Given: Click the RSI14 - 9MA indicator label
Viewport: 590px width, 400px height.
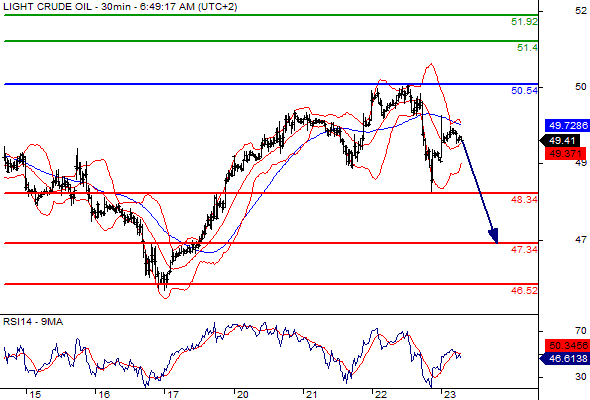Looking at the screenshot, I should 33,322.
